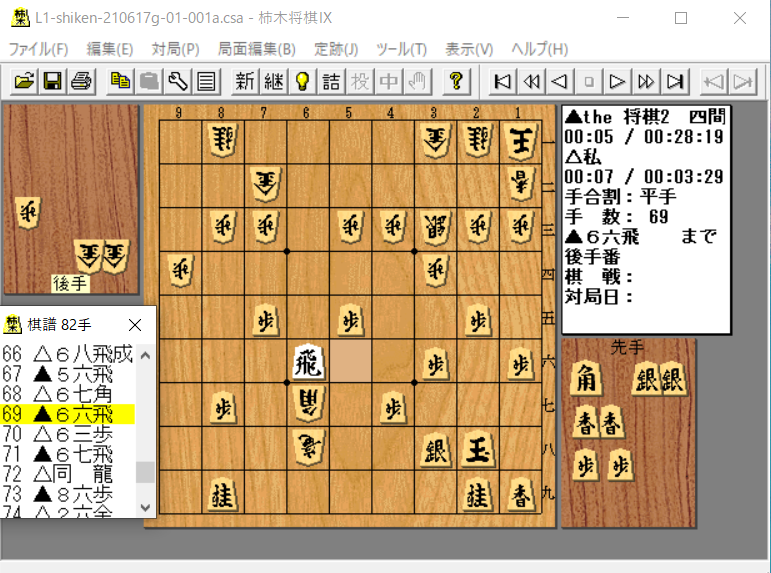
Task: Save the game record with floppy icon
Action: pyautogui.click(x=52, y=81)
